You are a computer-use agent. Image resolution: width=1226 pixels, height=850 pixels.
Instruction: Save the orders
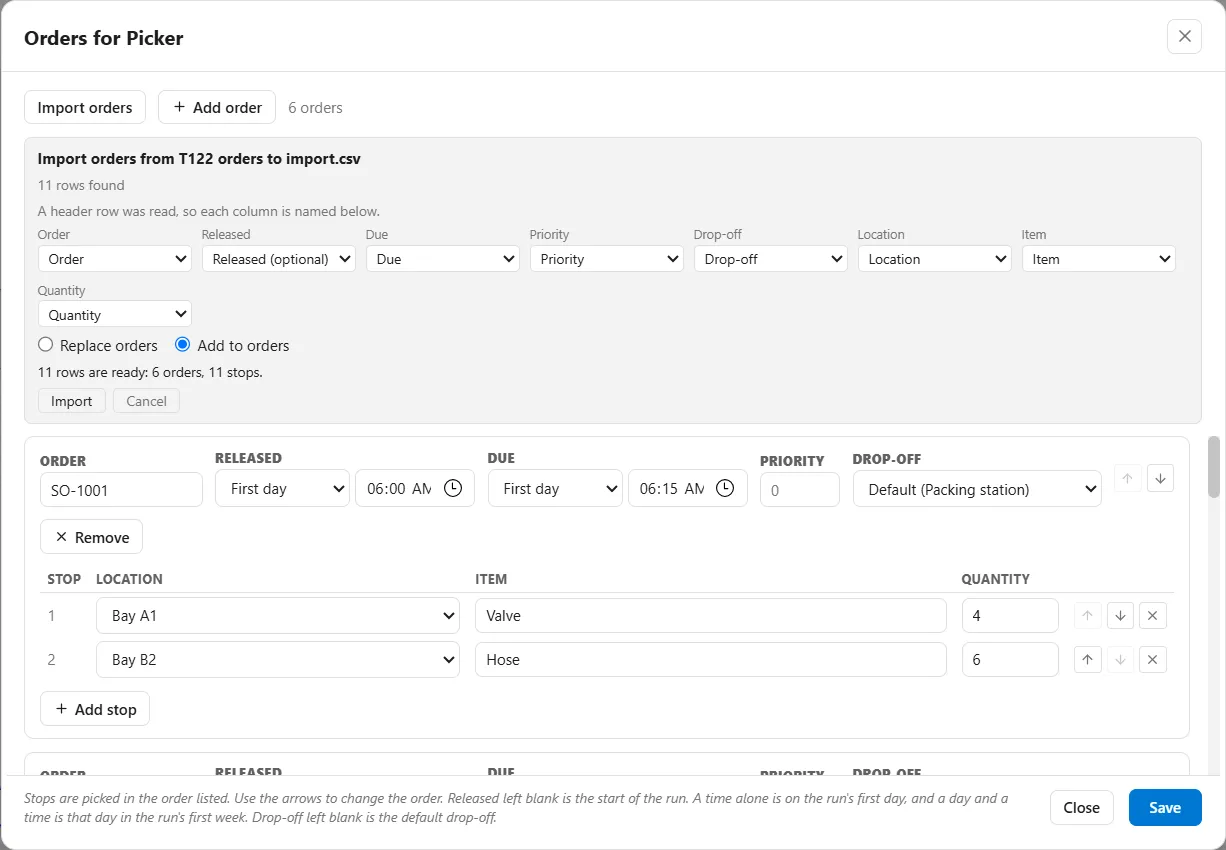pyautogui.click(x=1165, y=808)
